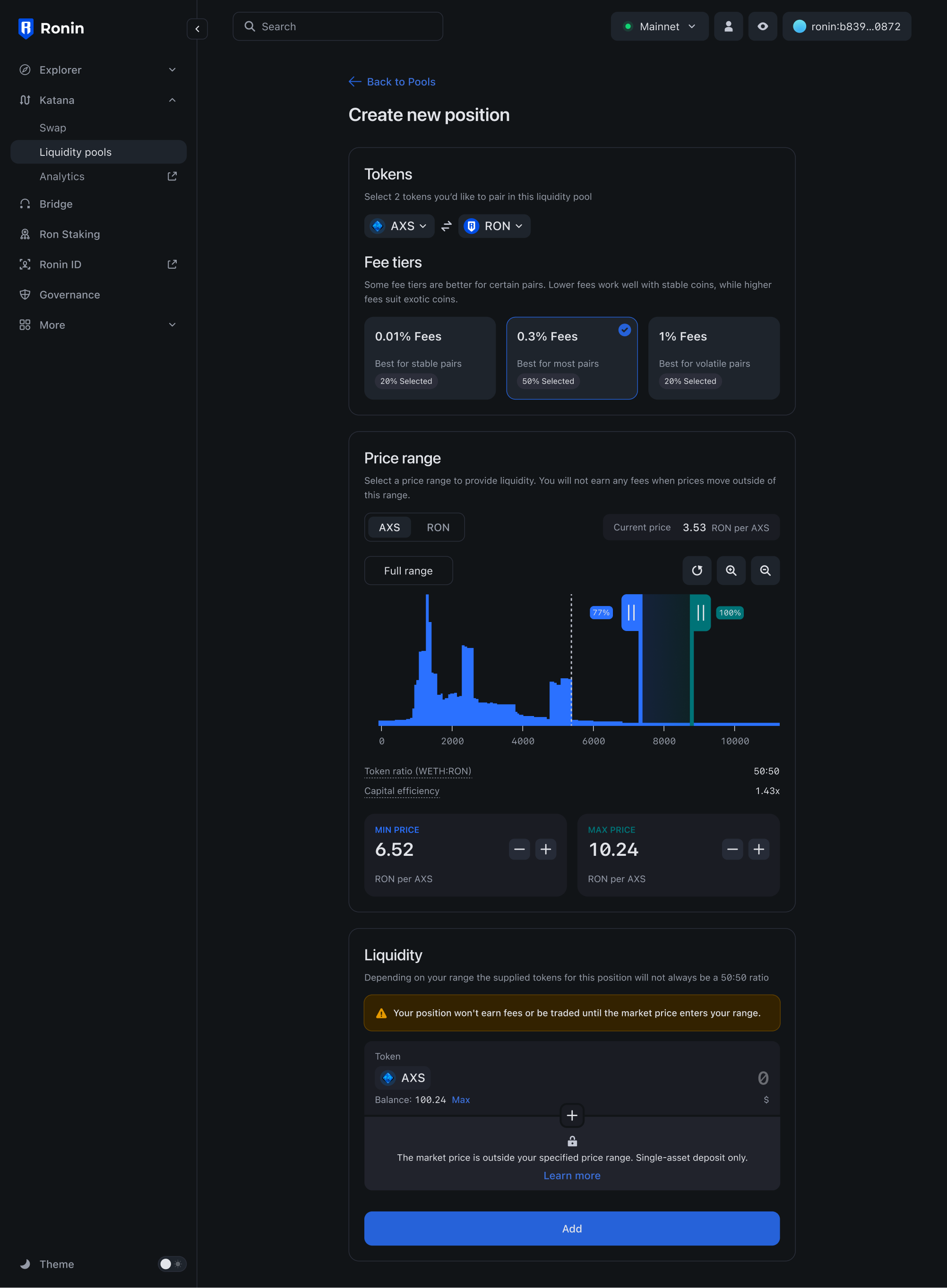The width and height of the screenshot is (947, 1288).
Task: Click the account profile icon
Action: (x=728, y=26)
